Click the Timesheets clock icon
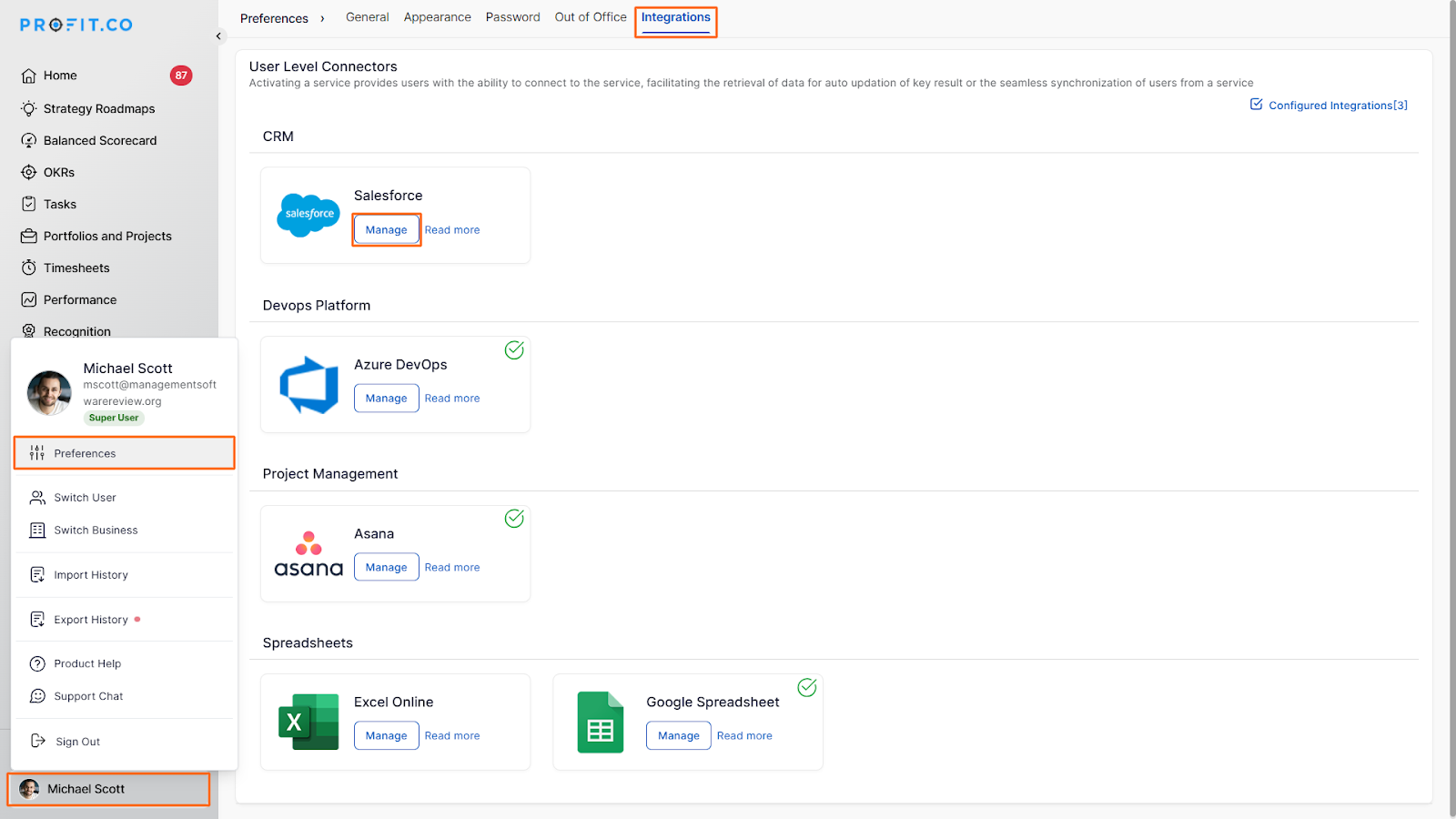The height and width of the screenshot is (819, 1456). 29,268
